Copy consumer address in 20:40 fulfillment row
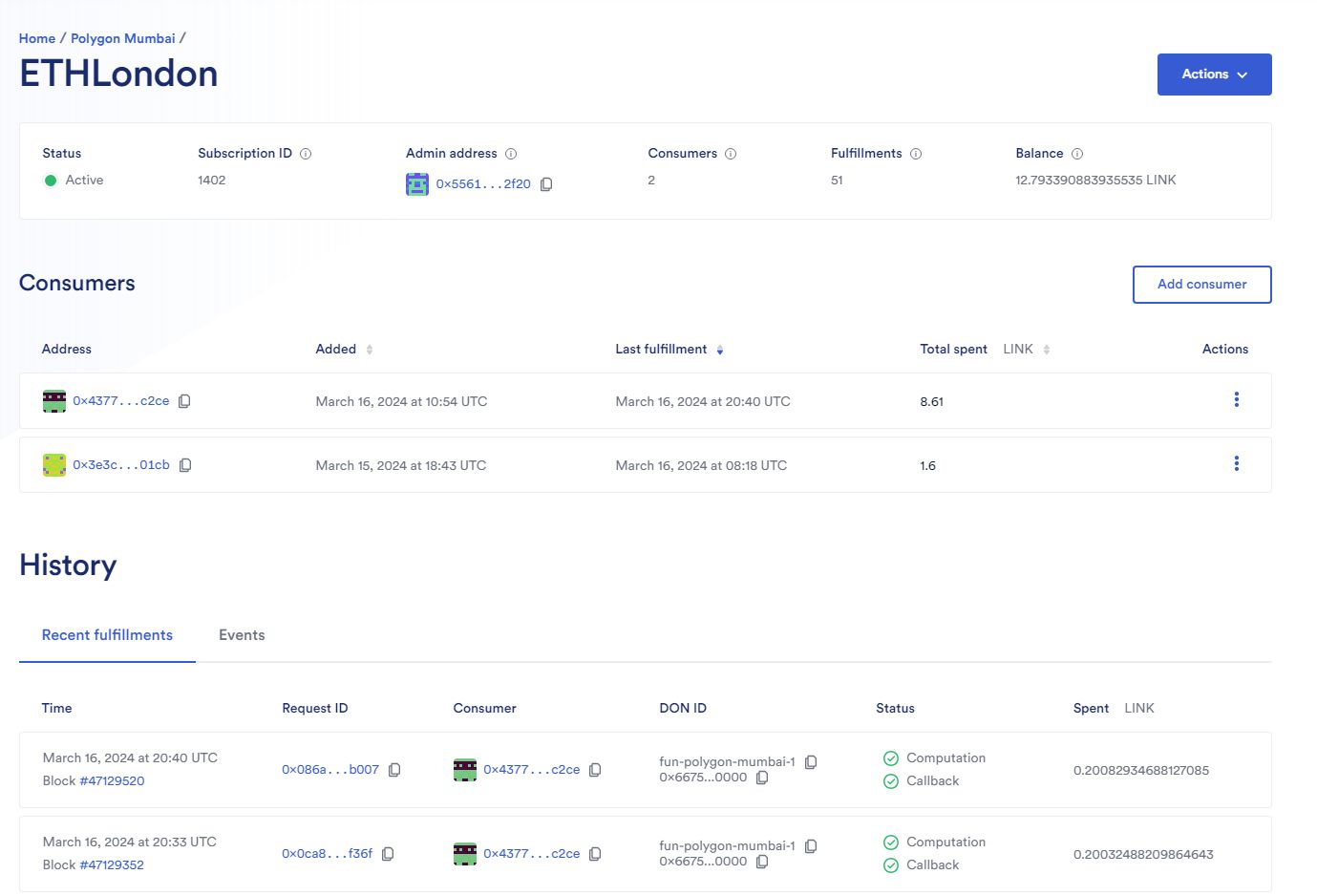 (595, 770)
